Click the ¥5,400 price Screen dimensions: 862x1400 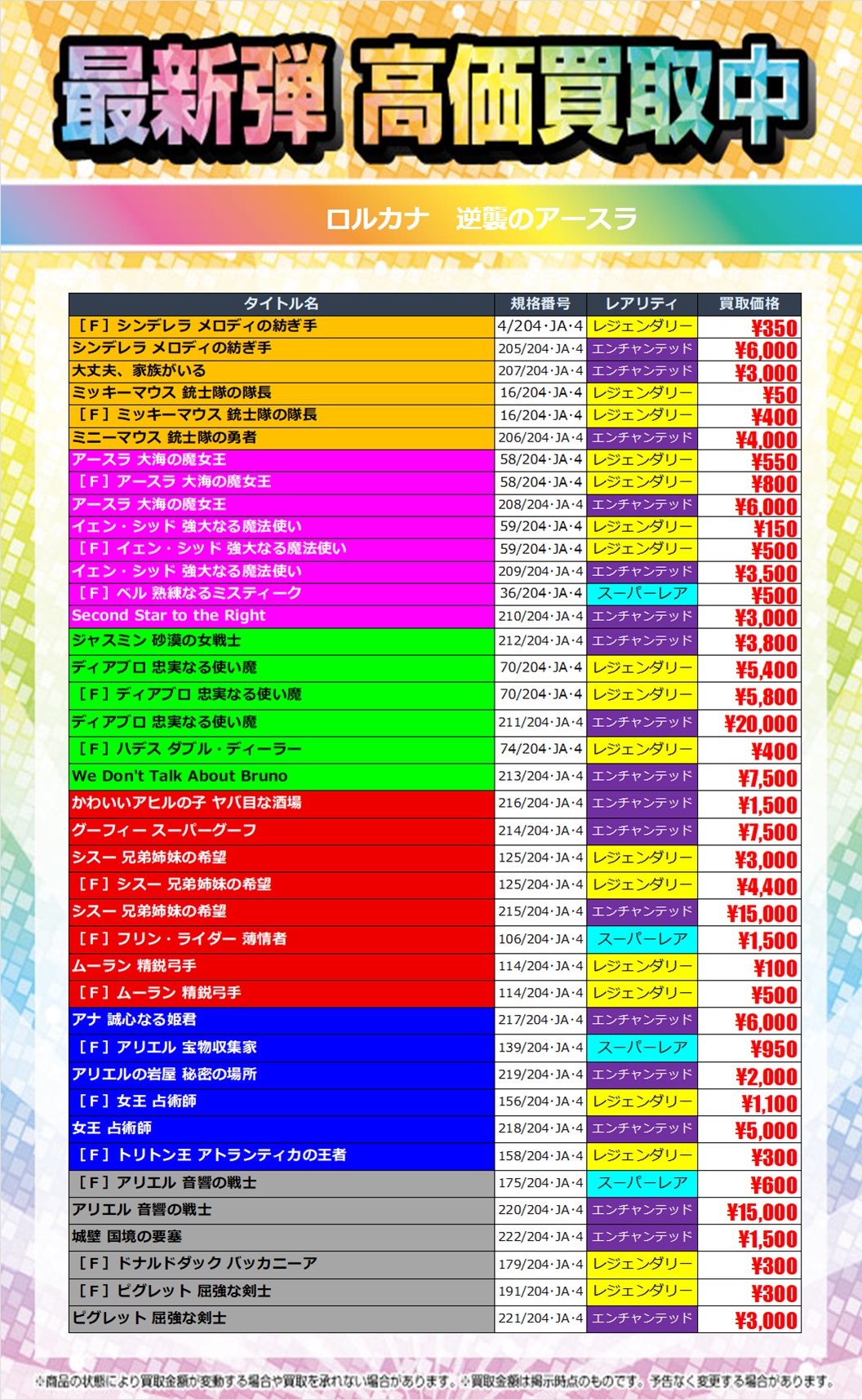coord(766,670)
